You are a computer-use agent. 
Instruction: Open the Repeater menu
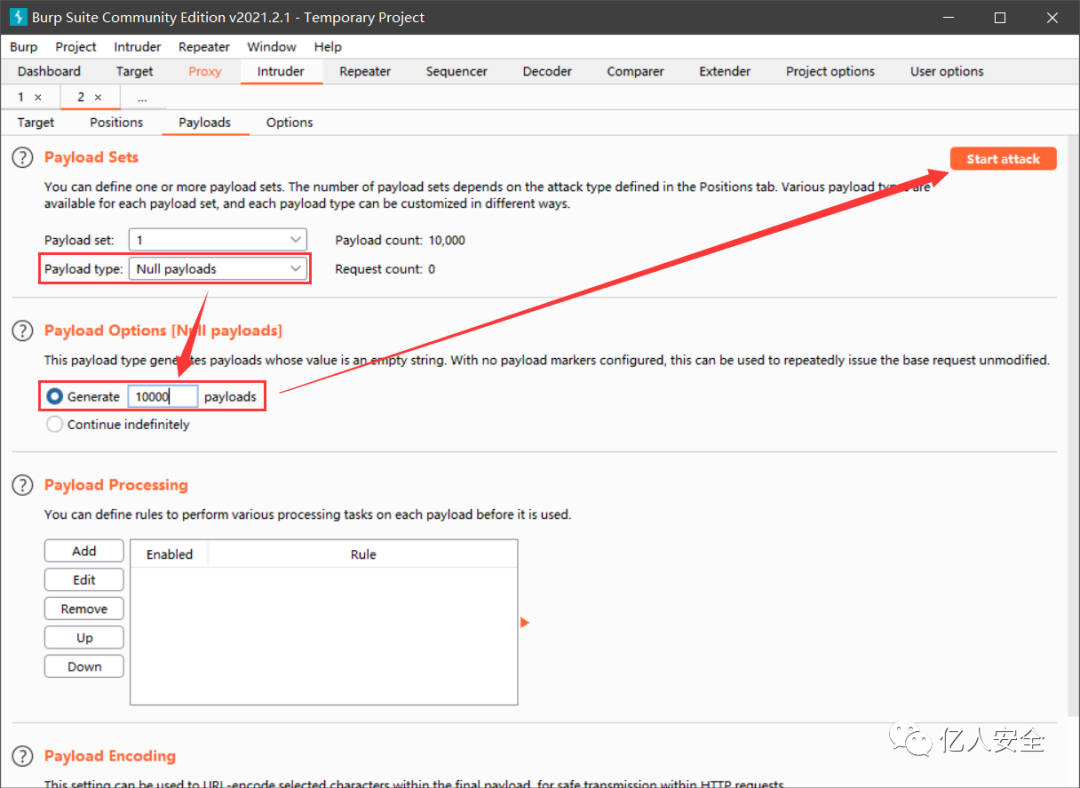click(204, 47)
